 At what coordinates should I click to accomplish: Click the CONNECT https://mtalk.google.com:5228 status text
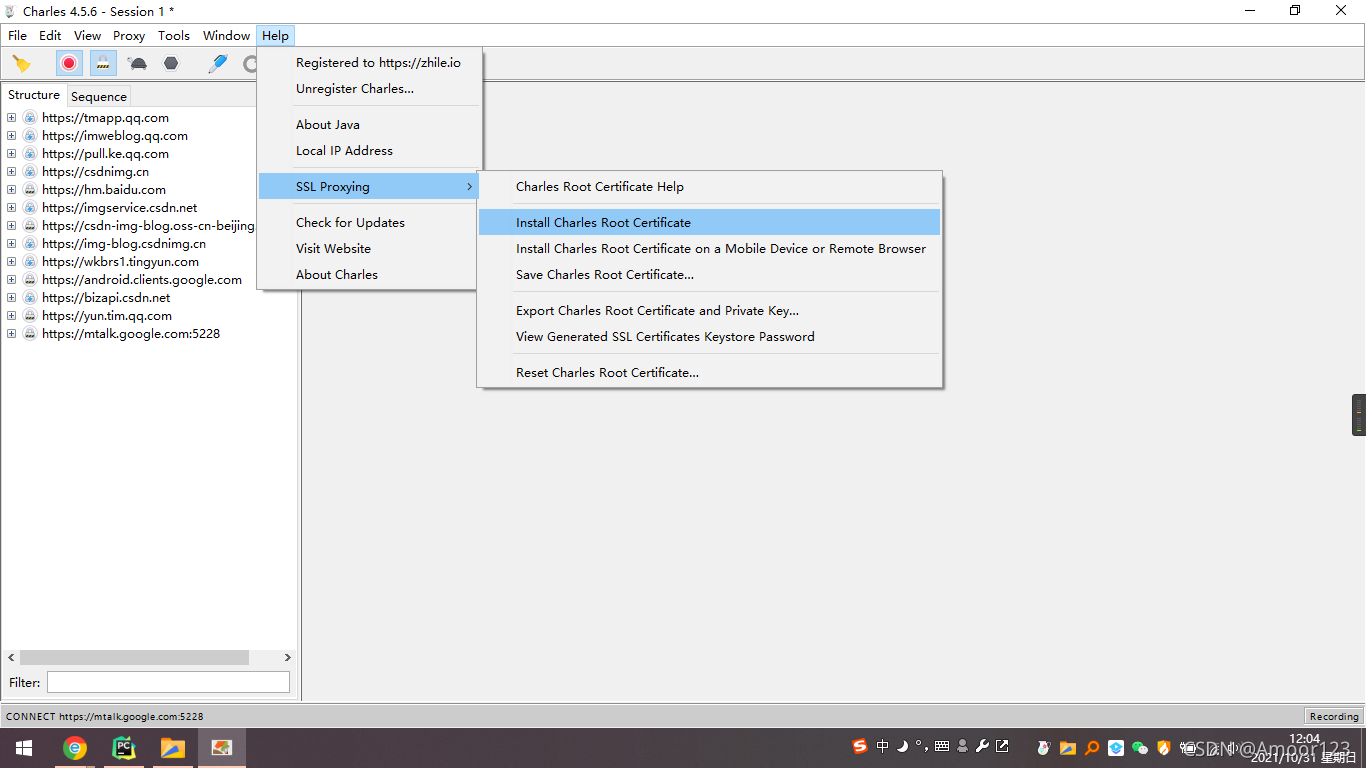105,716
